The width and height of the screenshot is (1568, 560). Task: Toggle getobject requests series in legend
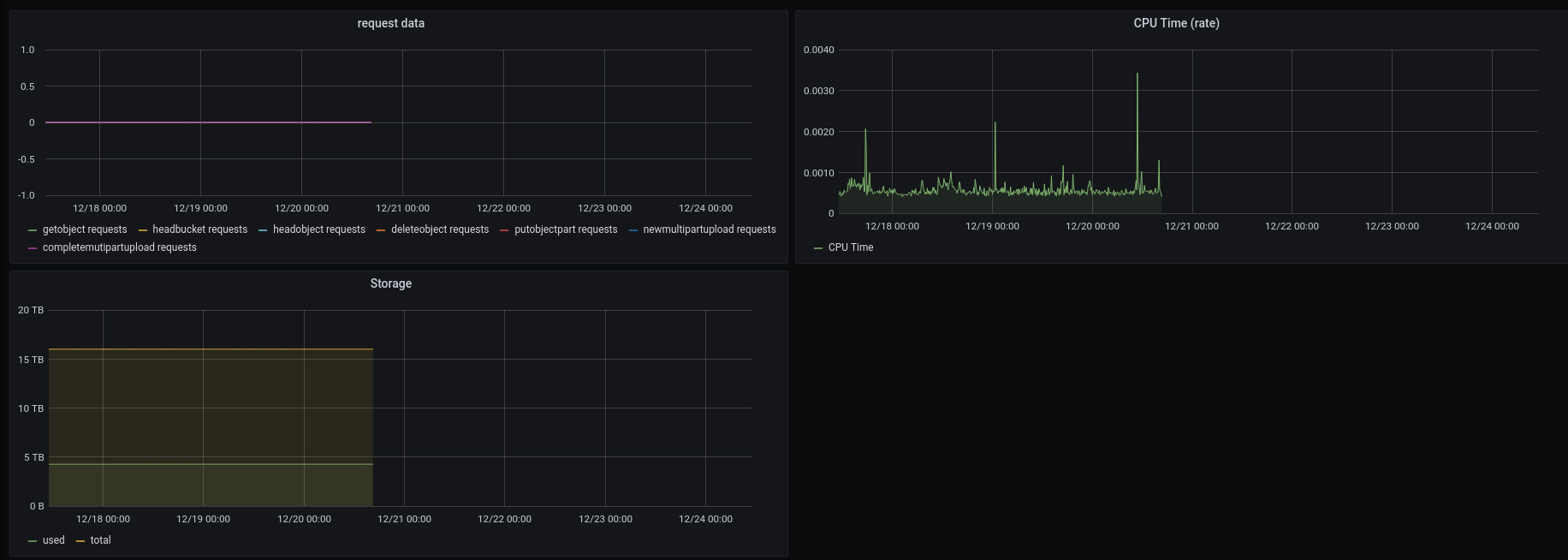pos(85,229)
